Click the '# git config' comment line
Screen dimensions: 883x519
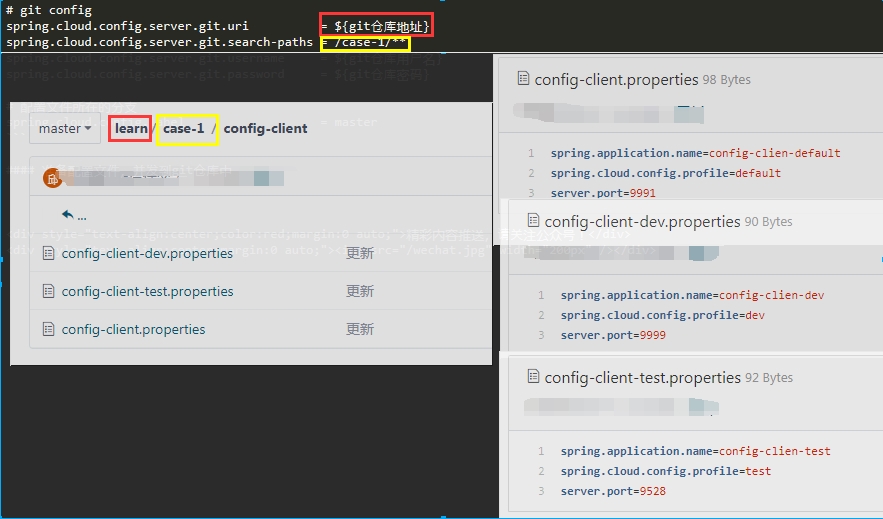click(48, 10)
